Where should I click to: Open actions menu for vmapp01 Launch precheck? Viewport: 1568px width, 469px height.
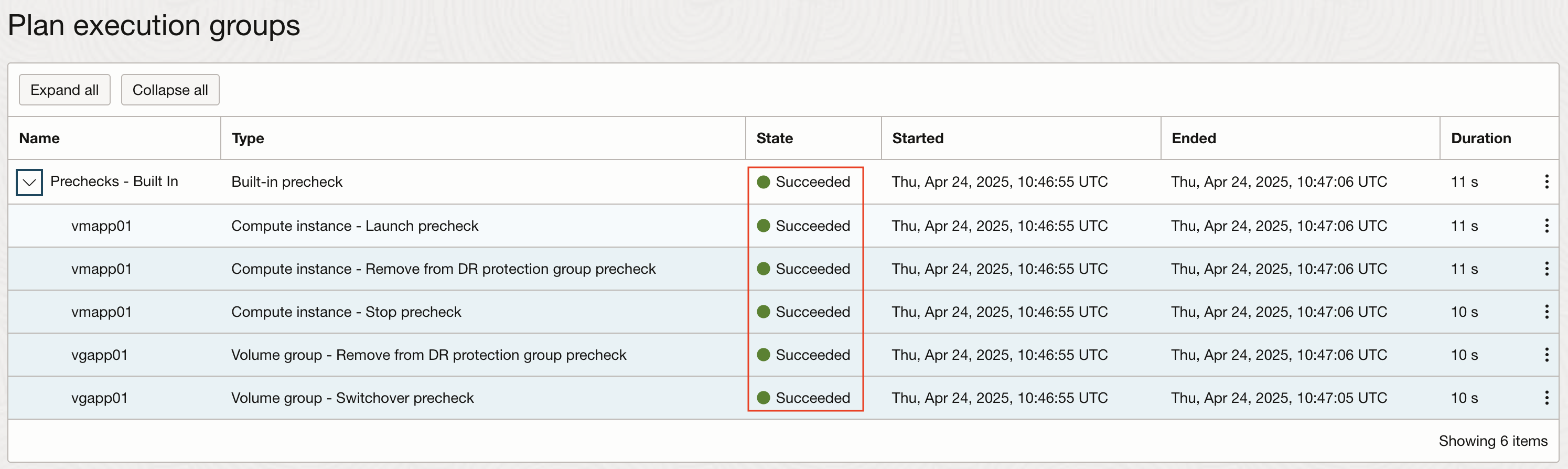pos(1546,226)
